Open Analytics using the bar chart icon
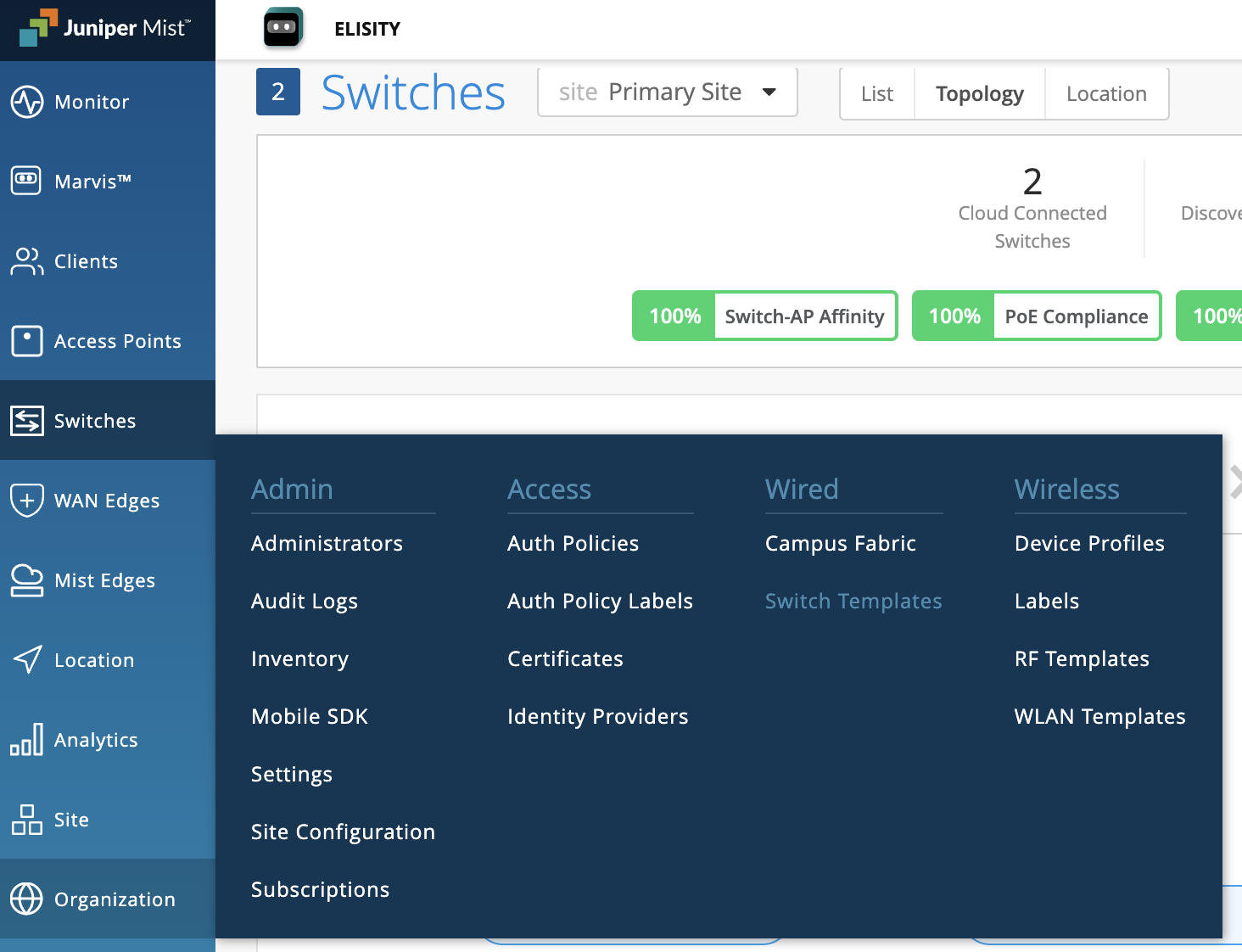Screen dimensions: 1242x952 point(27,740)
